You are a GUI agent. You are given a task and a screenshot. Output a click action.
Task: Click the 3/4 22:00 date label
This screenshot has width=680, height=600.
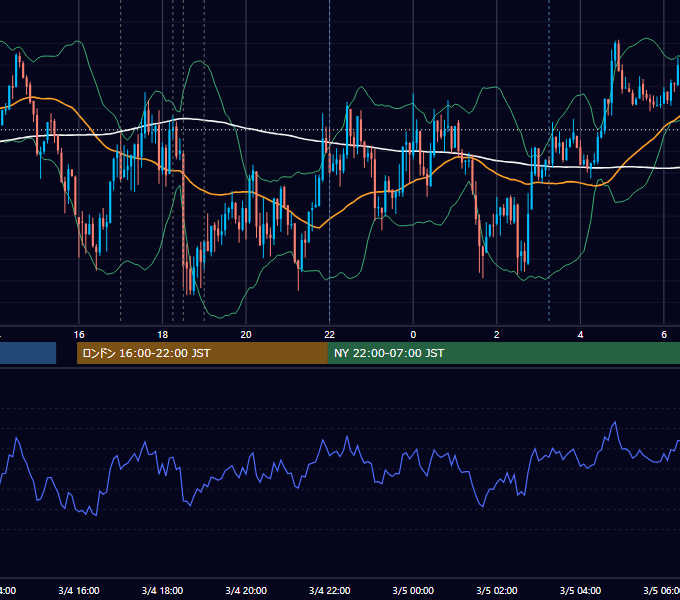[x=330, y=590]
